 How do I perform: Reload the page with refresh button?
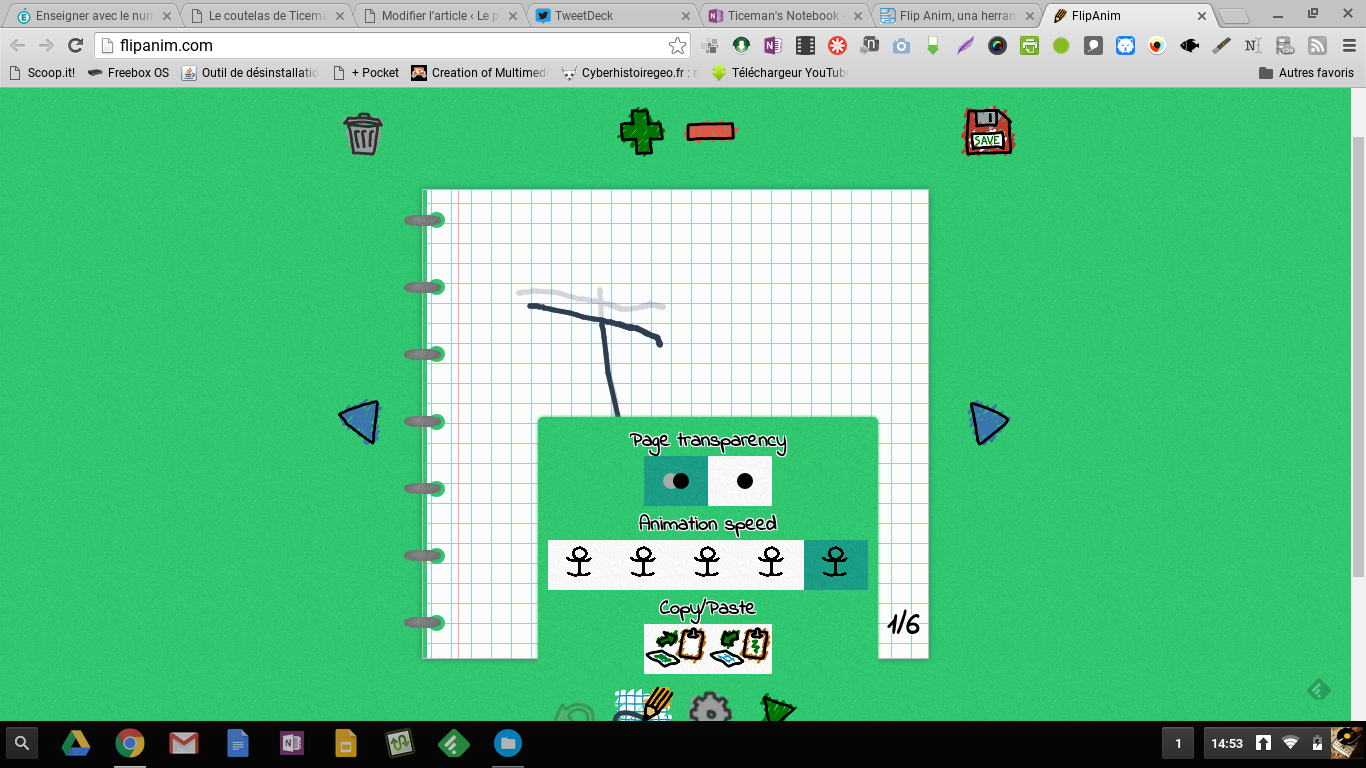coord(75,45)
